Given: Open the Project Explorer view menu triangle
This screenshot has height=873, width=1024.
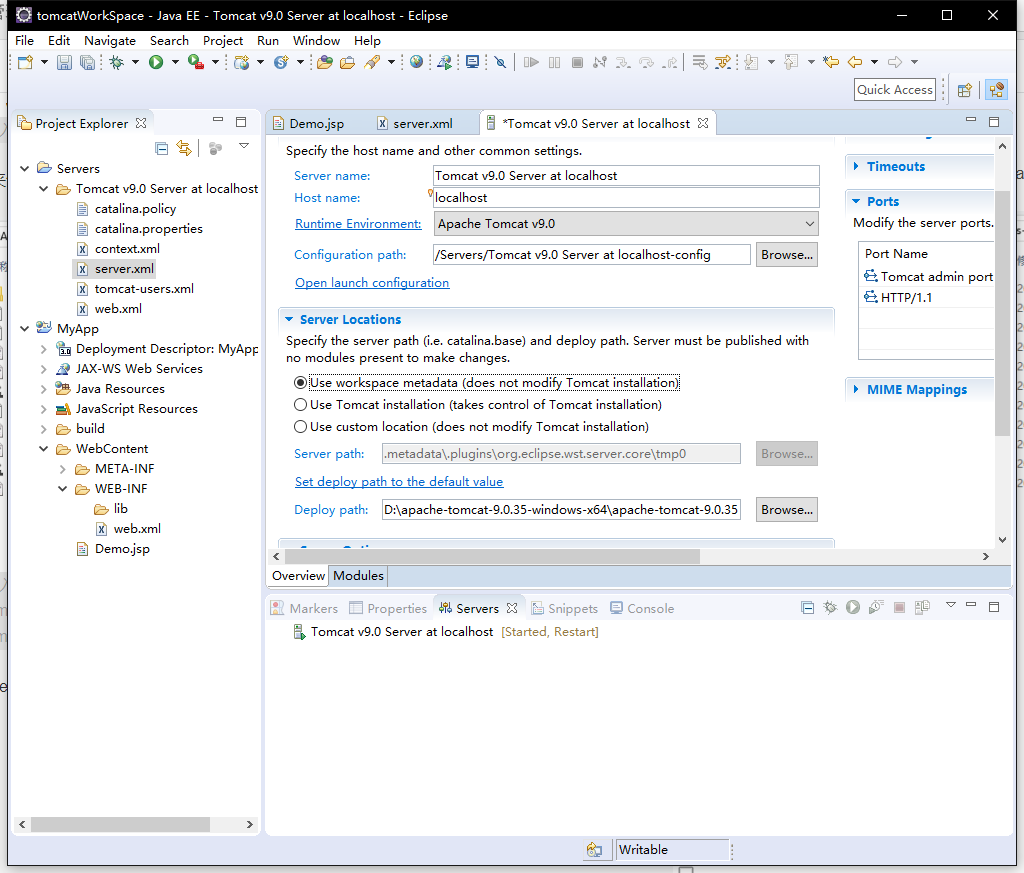Looking at the screenshot, I should tap(244, 146).
